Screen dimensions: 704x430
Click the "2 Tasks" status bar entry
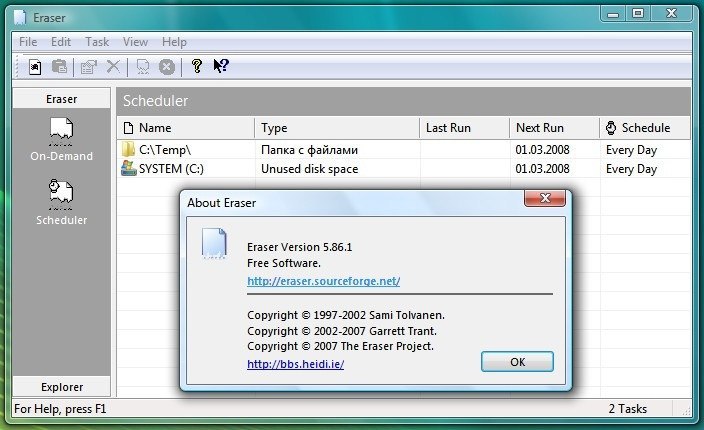tap(627, 408)
